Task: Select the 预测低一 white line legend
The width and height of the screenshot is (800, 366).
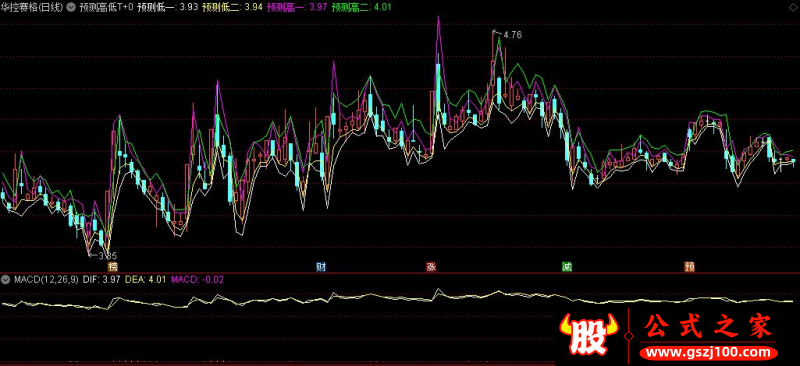Action: click(167, 8)
